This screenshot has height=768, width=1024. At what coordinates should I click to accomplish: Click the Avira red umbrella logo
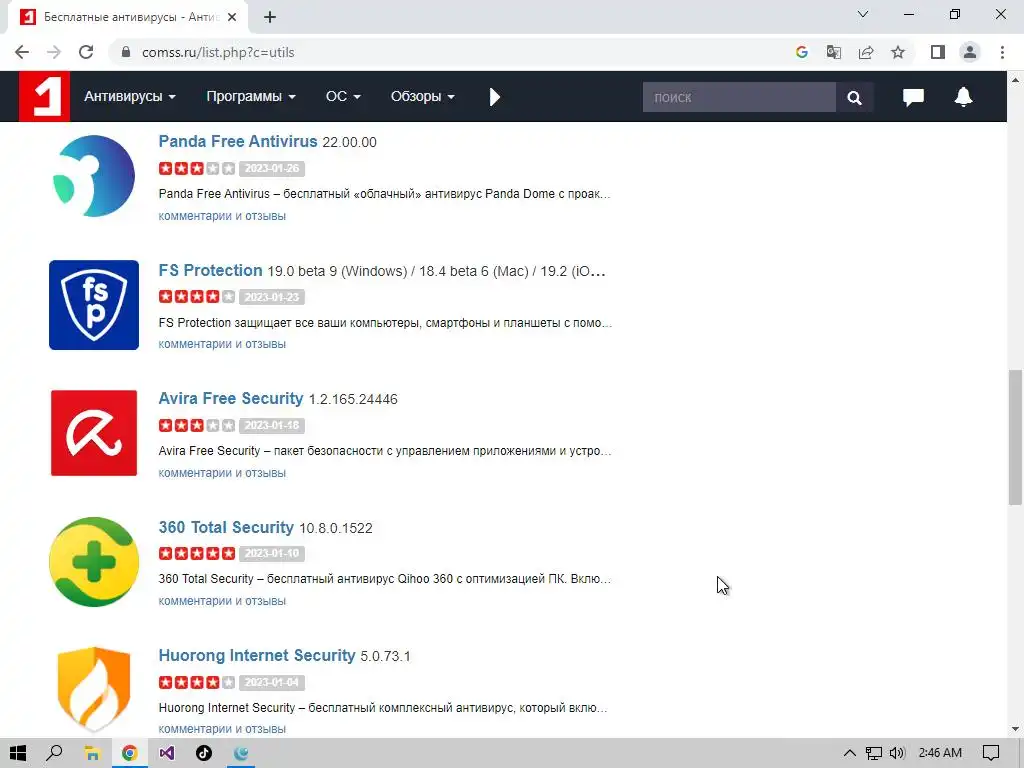[94, 433]
